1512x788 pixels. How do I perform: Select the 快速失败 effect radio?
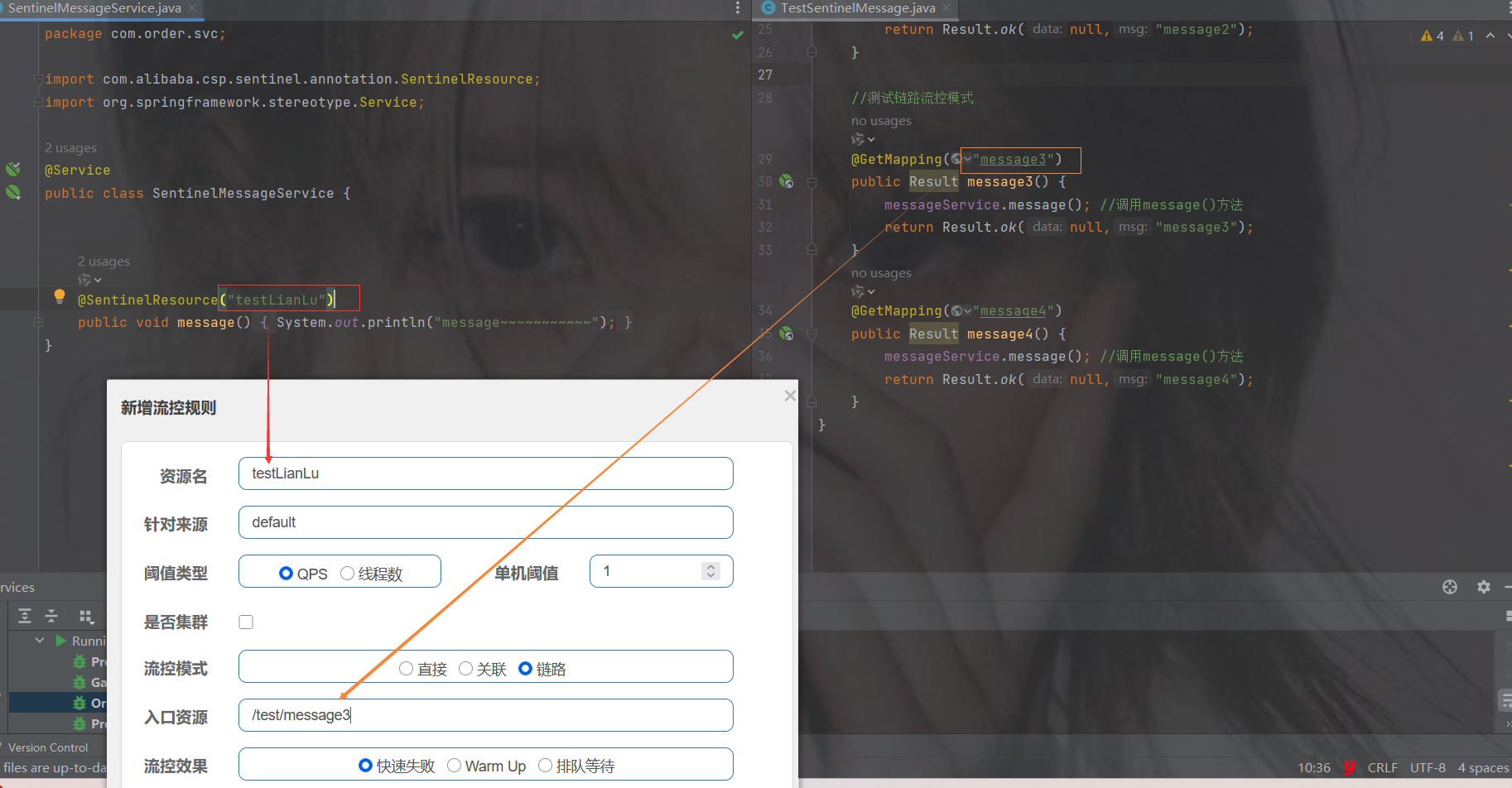(365, 766)
